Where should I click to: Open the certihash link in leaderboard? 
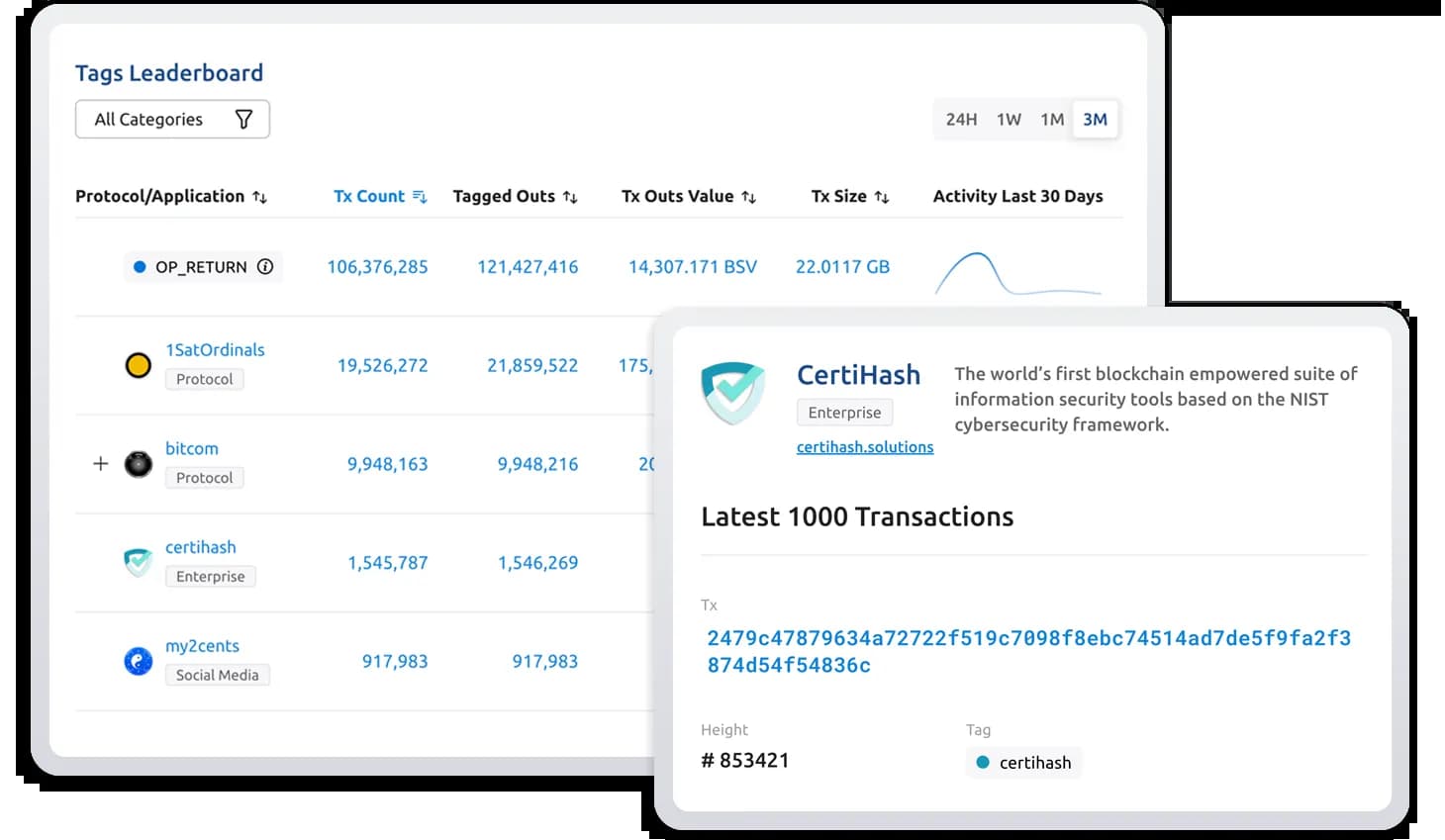(201, 547)
